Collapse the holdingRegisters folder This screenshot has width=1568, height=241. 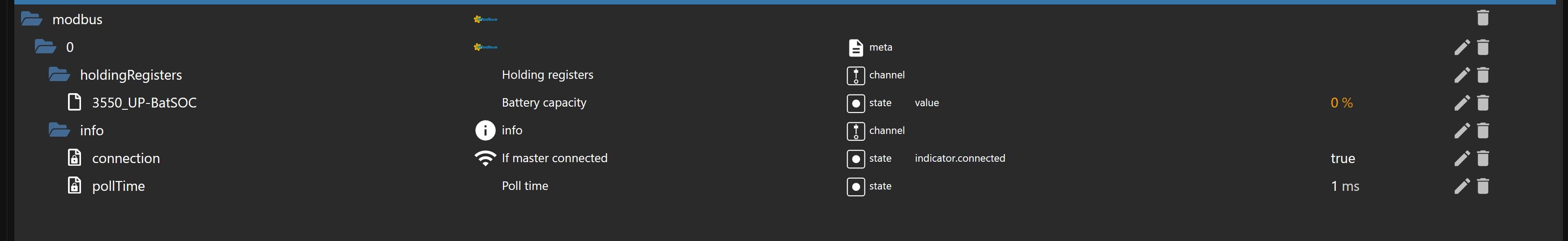(59, 75)
